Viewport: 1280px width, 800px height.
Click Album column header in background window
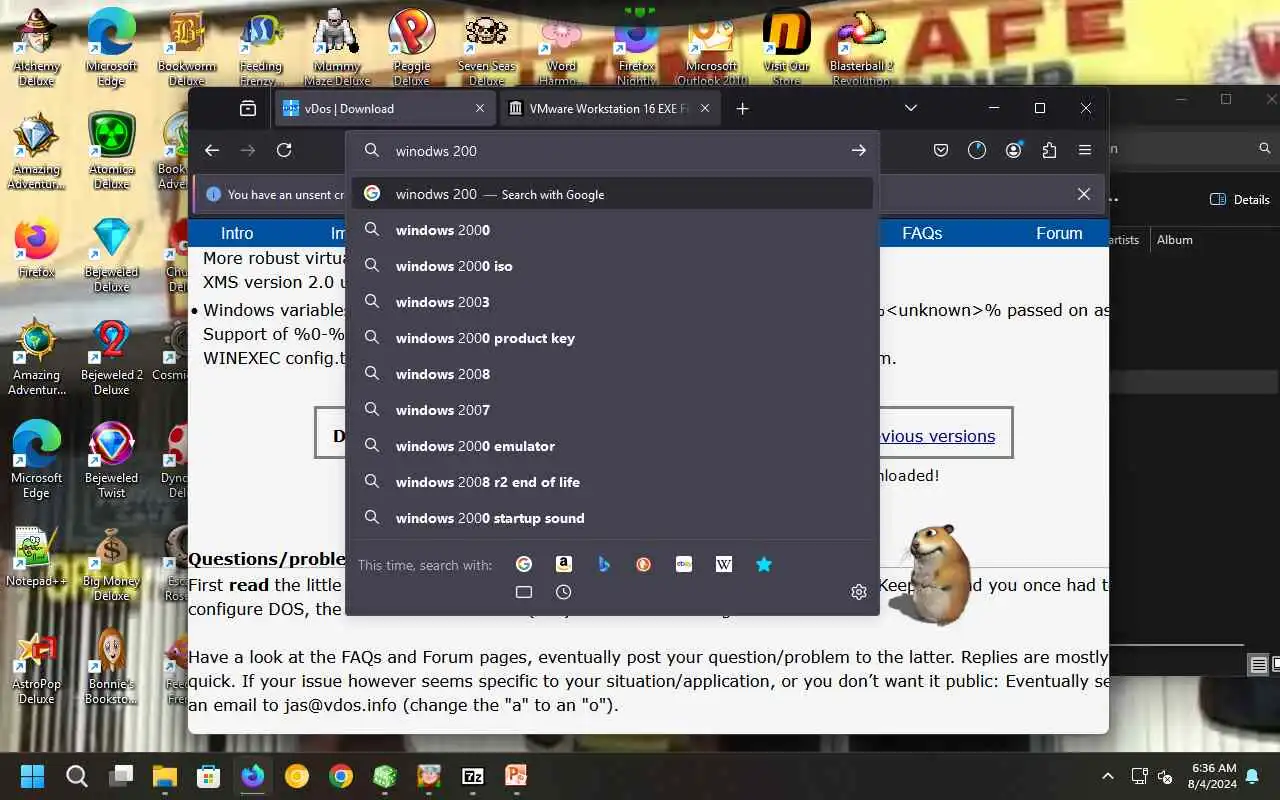[x=1175, y=240]
